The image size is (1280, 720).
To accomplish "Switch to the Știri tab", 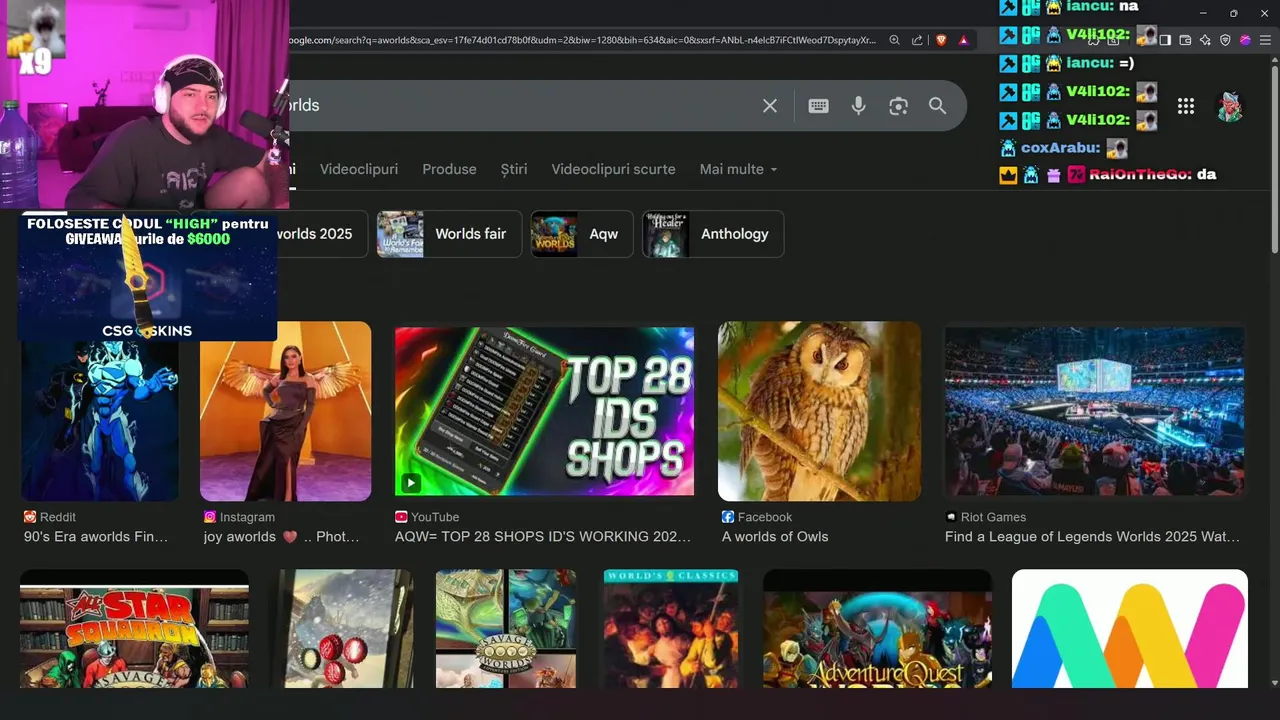I will pyautogui.click(x=514, y=169).
